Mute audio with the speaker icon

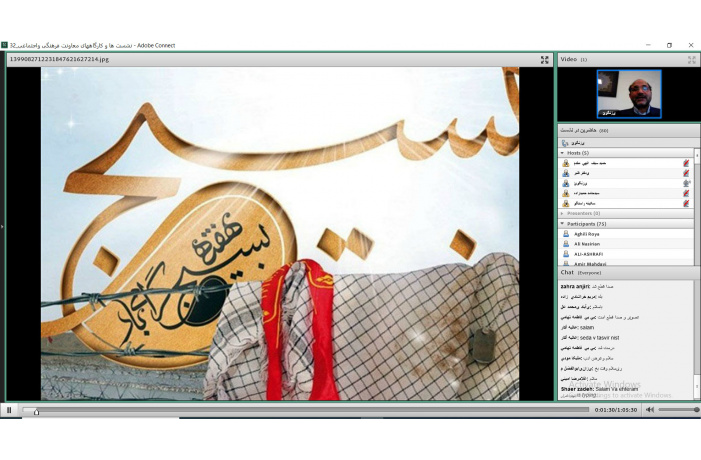(650, 409)
